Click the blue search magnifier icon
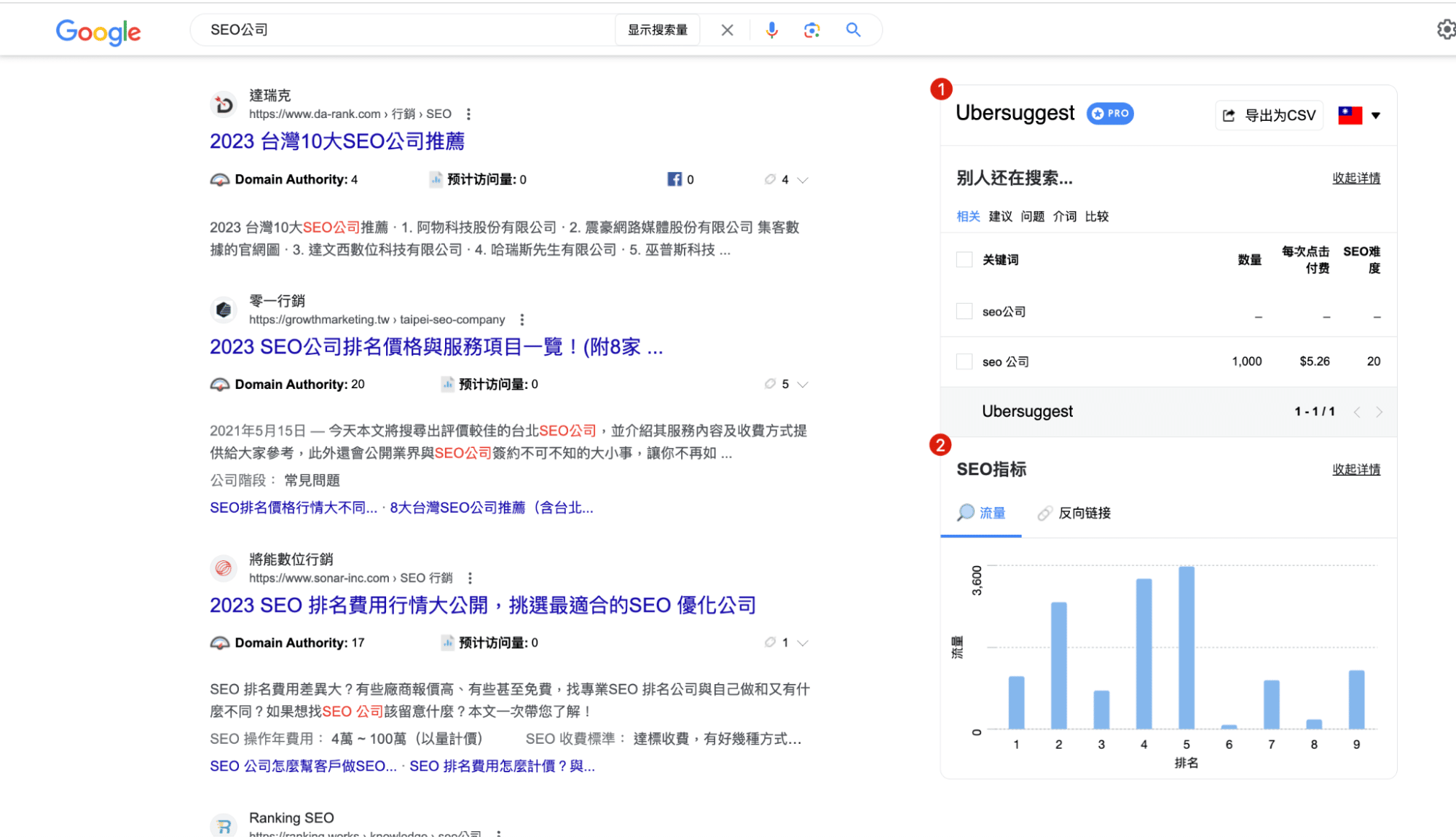The height and width of the screenshot is (837, 1456). 853,30
